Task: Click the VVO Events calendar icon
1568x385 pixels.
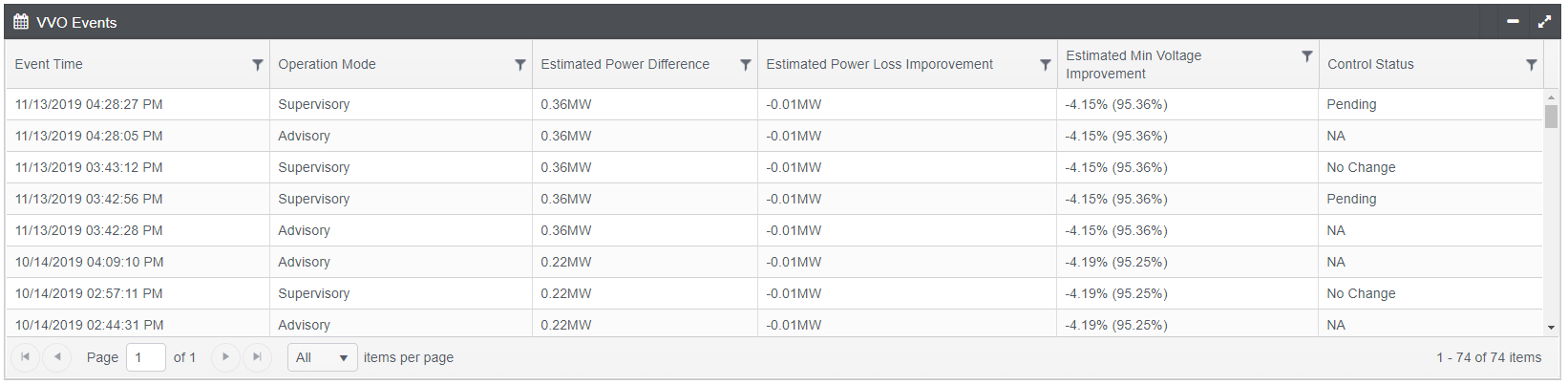Action: (21, 22)
